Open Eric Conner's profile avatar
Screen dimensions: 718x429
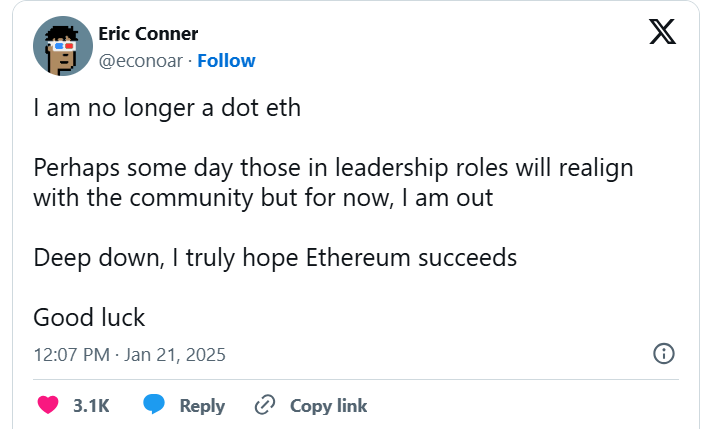click(x=63, y=46)
